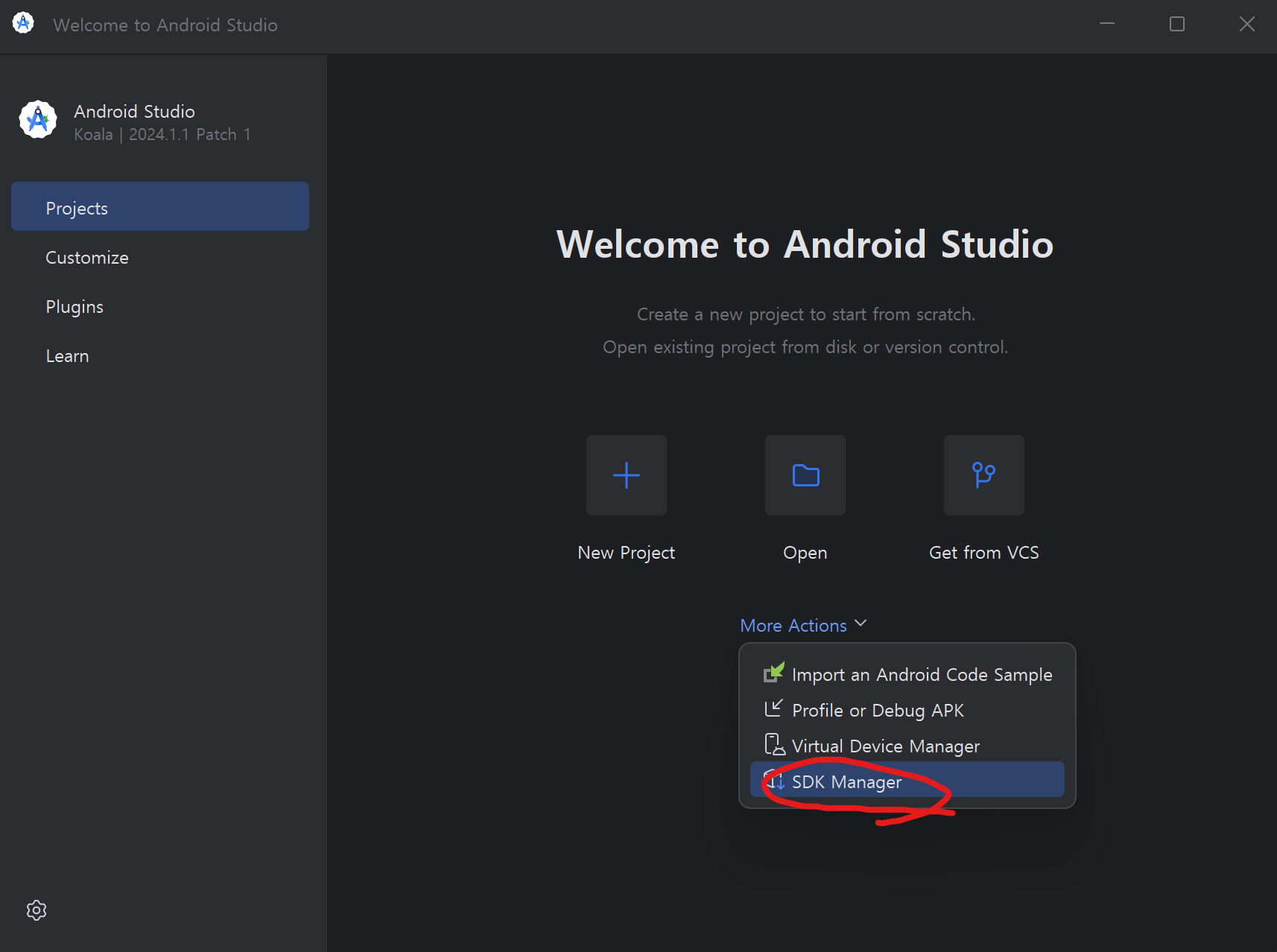This screenshot has height=952, width=1277.
Task: Close the Welcome to Android Studio window
Action: pyautogui.click(x=1247, y=24)
